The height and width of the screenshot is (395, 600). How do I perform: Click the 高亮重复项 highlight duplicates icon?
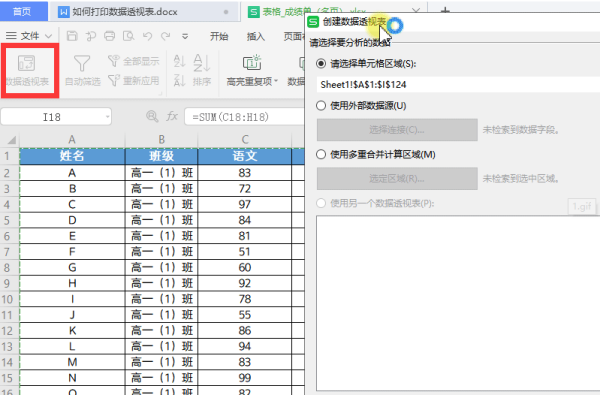(x=252, y=63)
